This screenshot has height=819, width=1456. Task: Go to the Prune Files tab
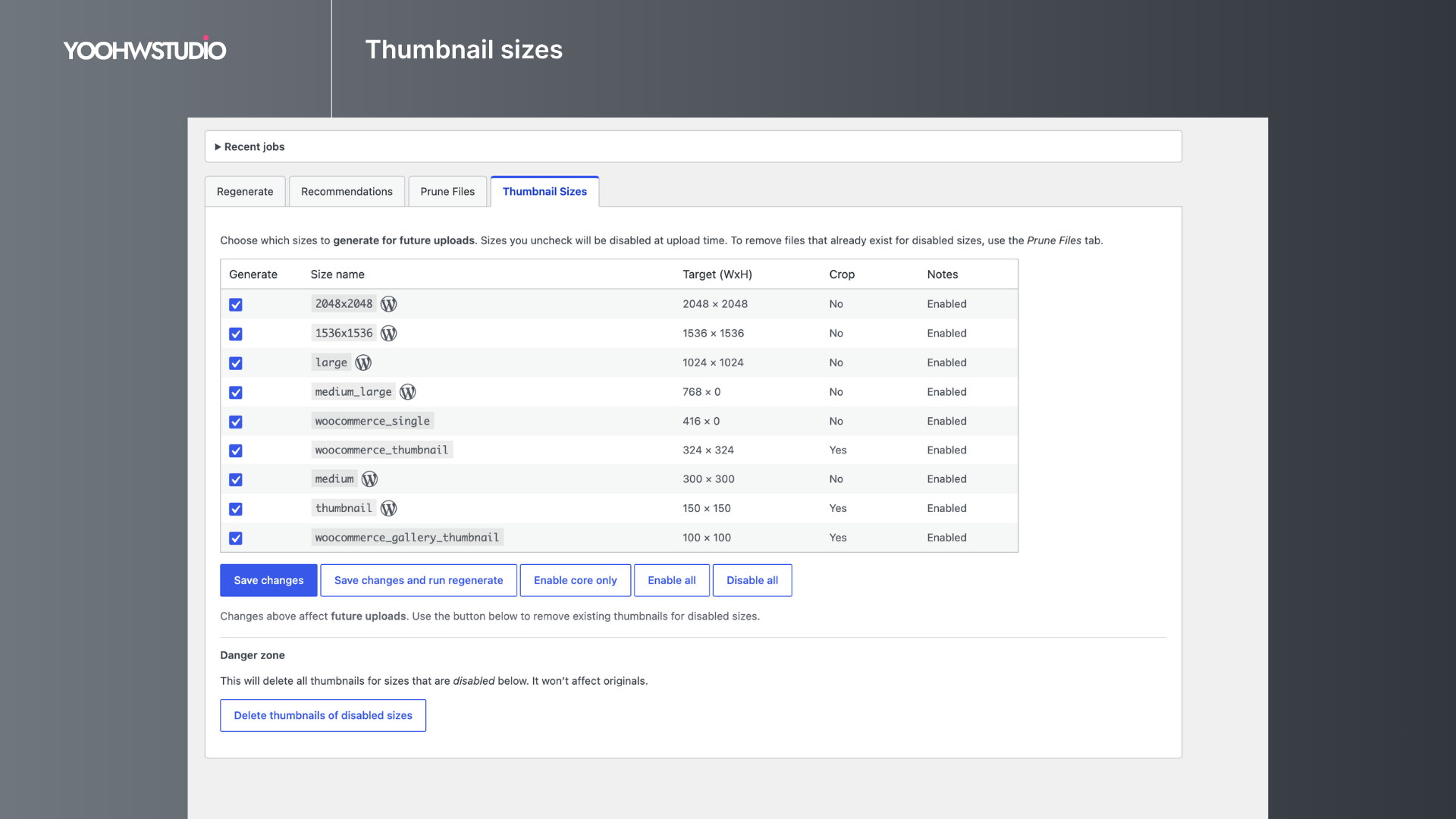pos(447,192)
